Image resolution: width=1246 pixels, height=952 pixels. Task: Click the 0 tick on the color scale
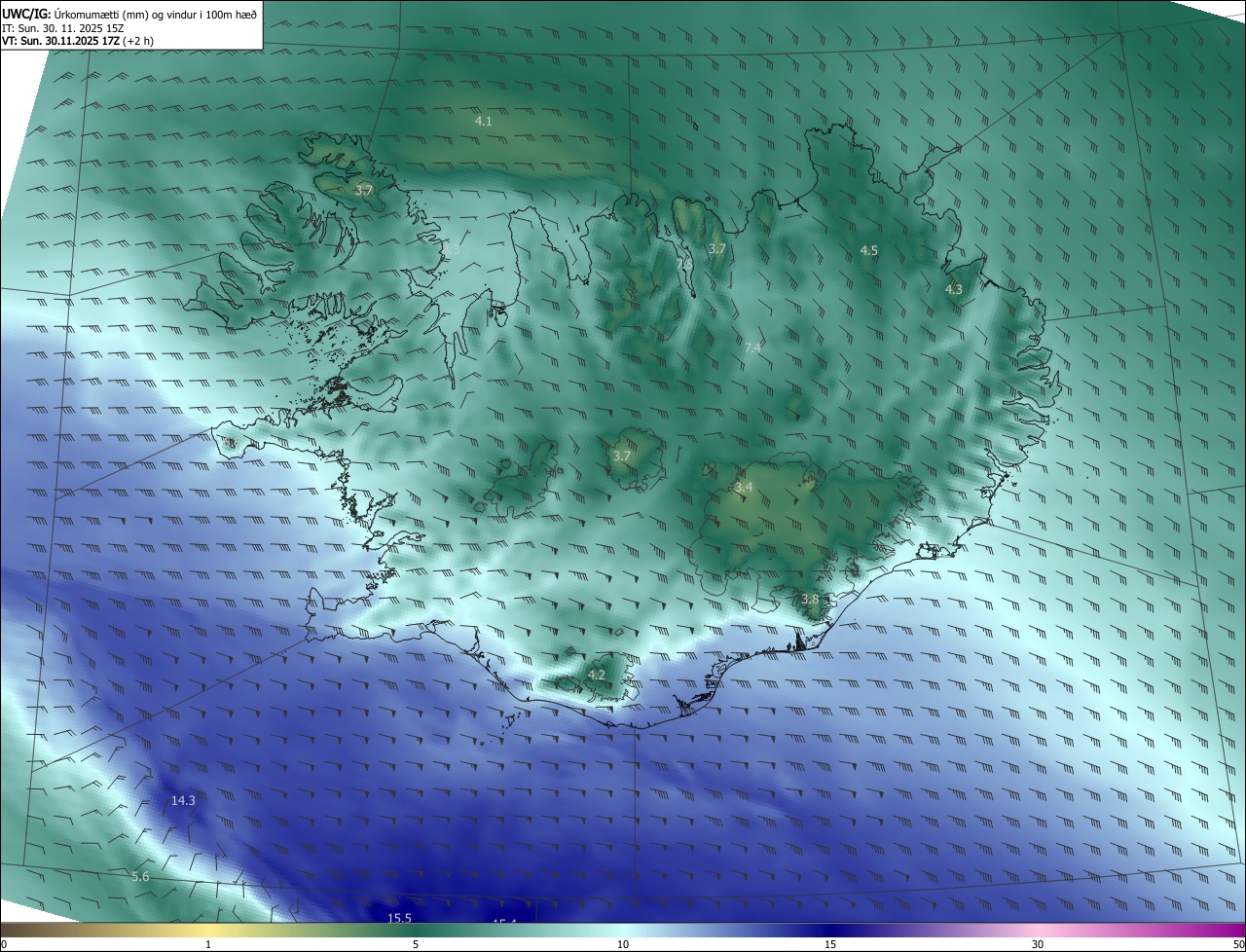(x=4, y=944)
